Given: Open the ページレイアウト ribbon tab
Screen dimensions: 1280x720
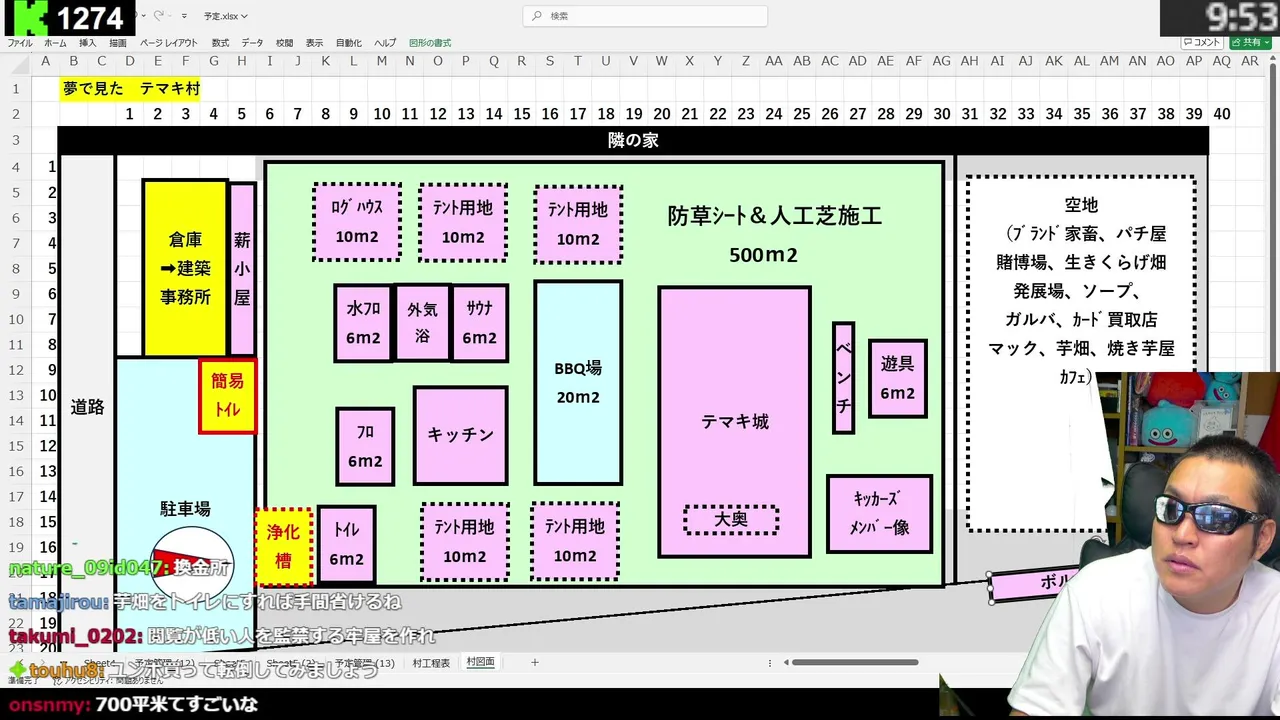Looking at the screenshot, I should [168, 43].
